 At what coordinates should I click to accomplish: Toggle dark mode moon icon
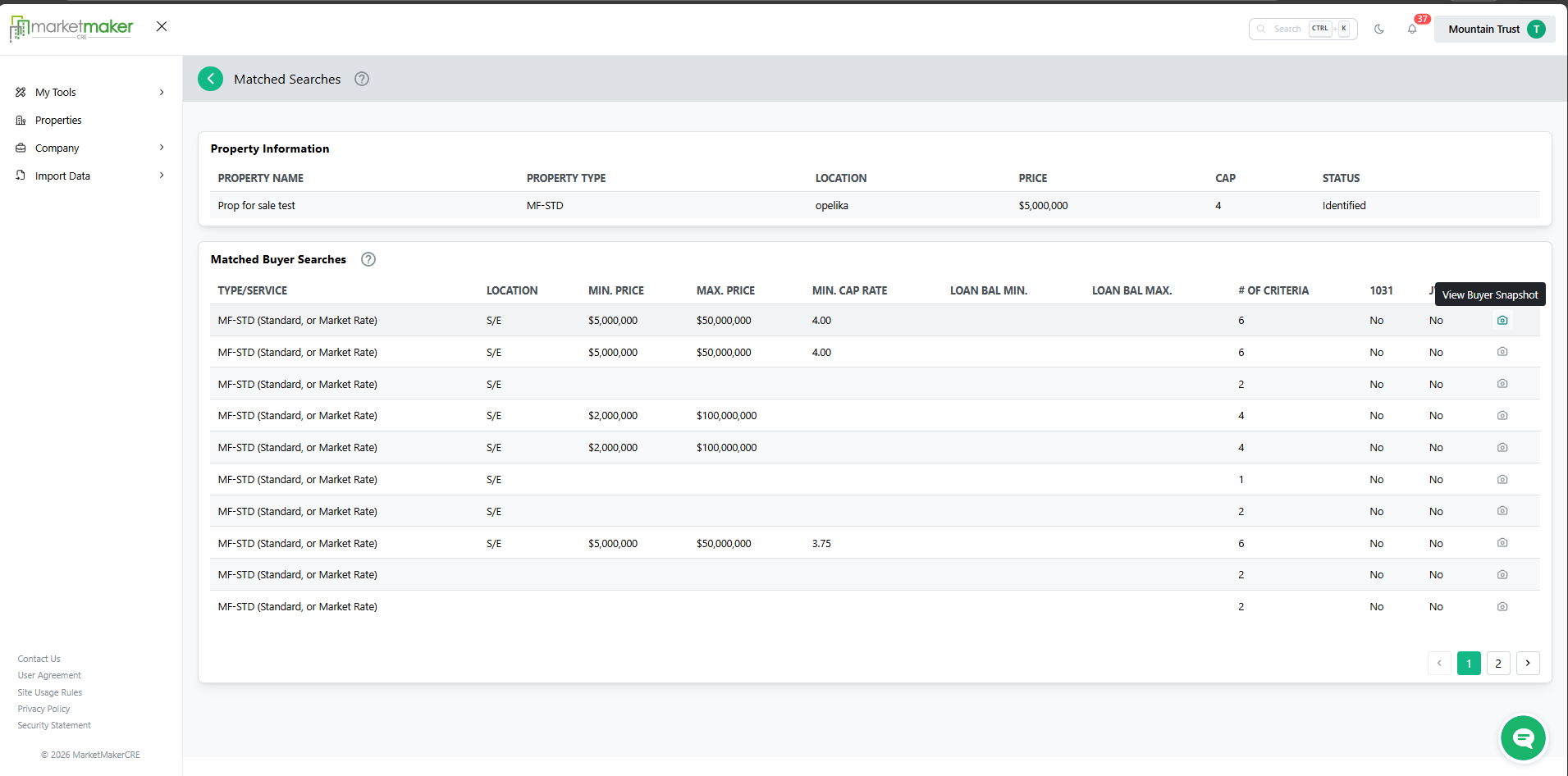pos(1379,29)
